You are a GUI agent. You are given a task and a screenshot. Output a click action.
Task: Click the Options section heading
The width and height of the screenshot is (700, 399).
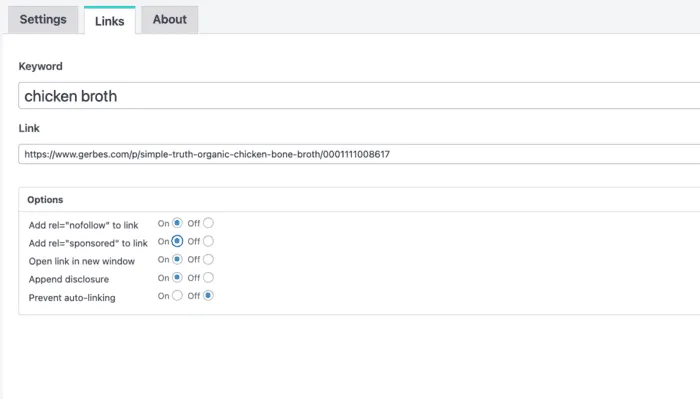tap(45, 200)
